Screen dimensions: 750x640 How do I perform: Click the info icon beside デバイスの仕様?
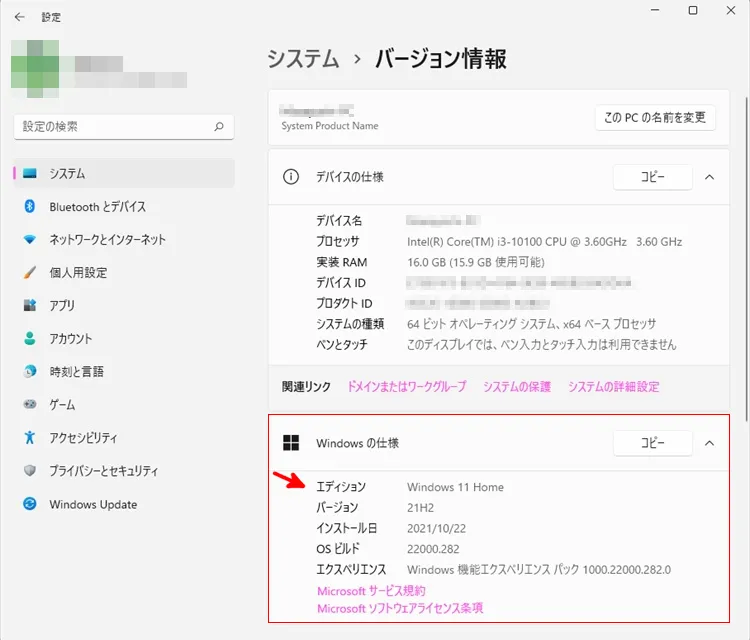pyautogui.click(x=291, y=177)
